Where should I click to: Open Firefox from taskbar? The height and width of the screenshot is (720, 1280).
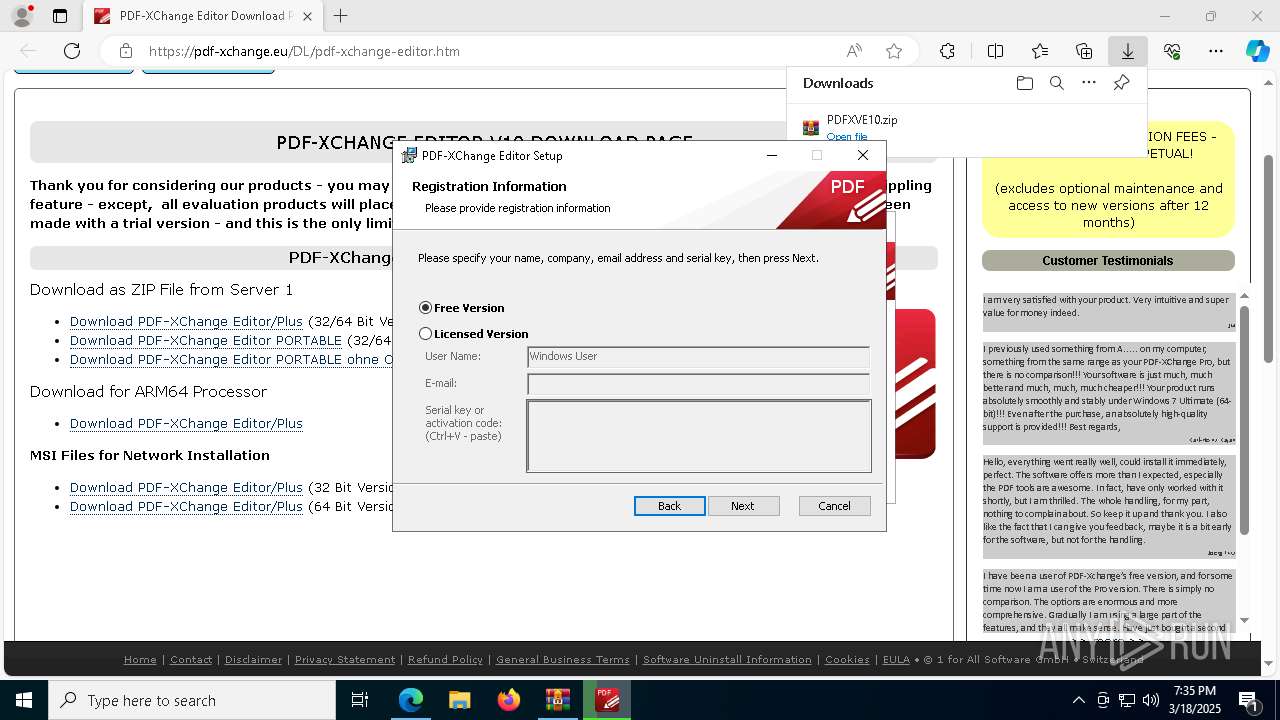(508, 700)
